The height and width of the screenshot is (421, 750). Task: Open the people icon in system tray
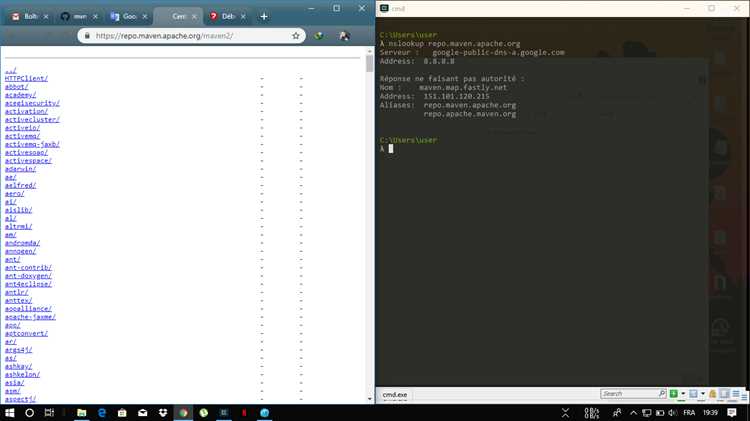tap(617, 412)
